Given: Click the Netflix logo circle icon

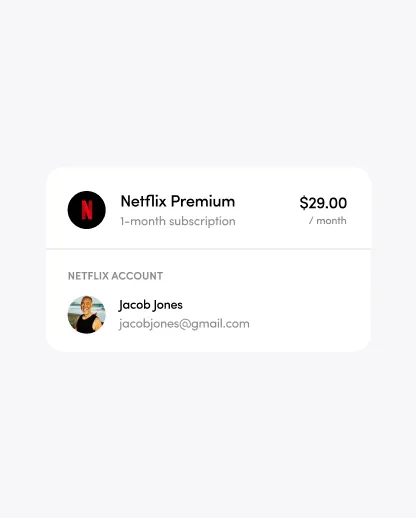Looking at the screenshot, I should (x=87, y=210).
